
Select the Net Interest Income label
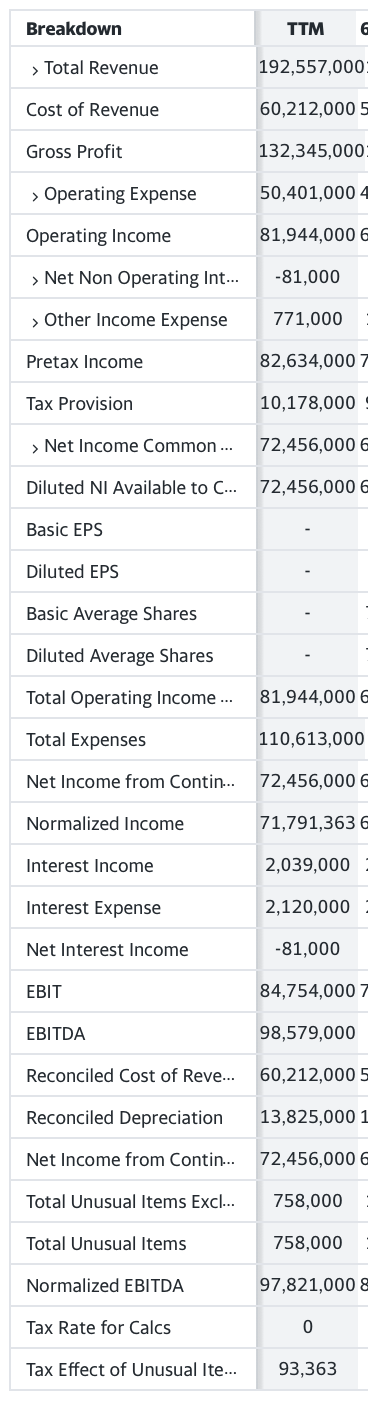(x=107, y=950)
